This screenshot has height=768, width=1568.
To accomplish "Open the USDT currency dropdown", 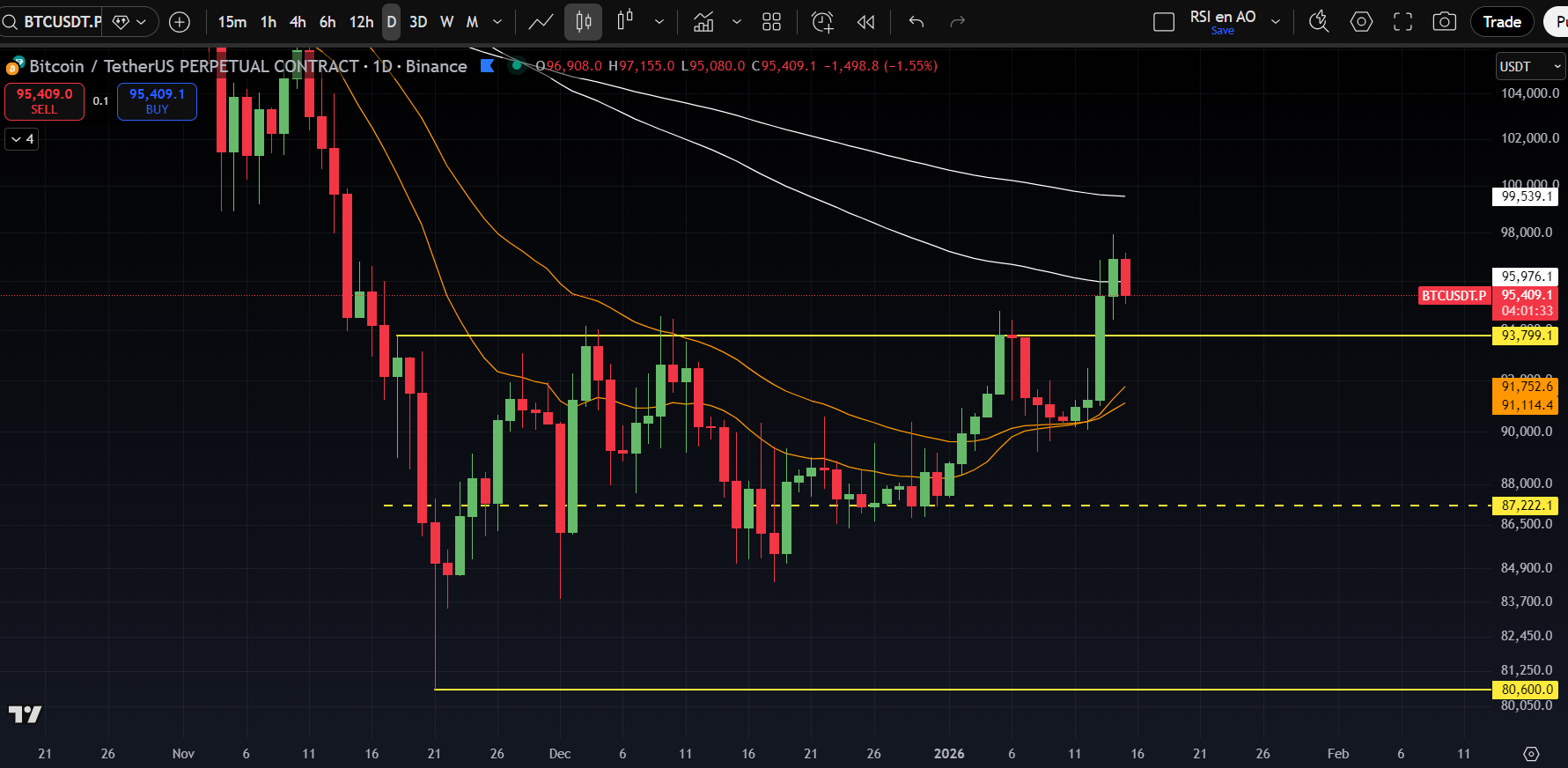I will [1528, 67].
